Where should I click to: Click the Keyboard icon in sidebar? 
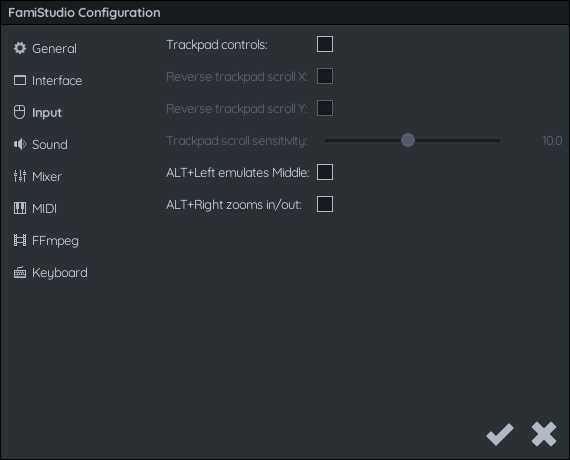pyautogui.click(x=20, y=272)
